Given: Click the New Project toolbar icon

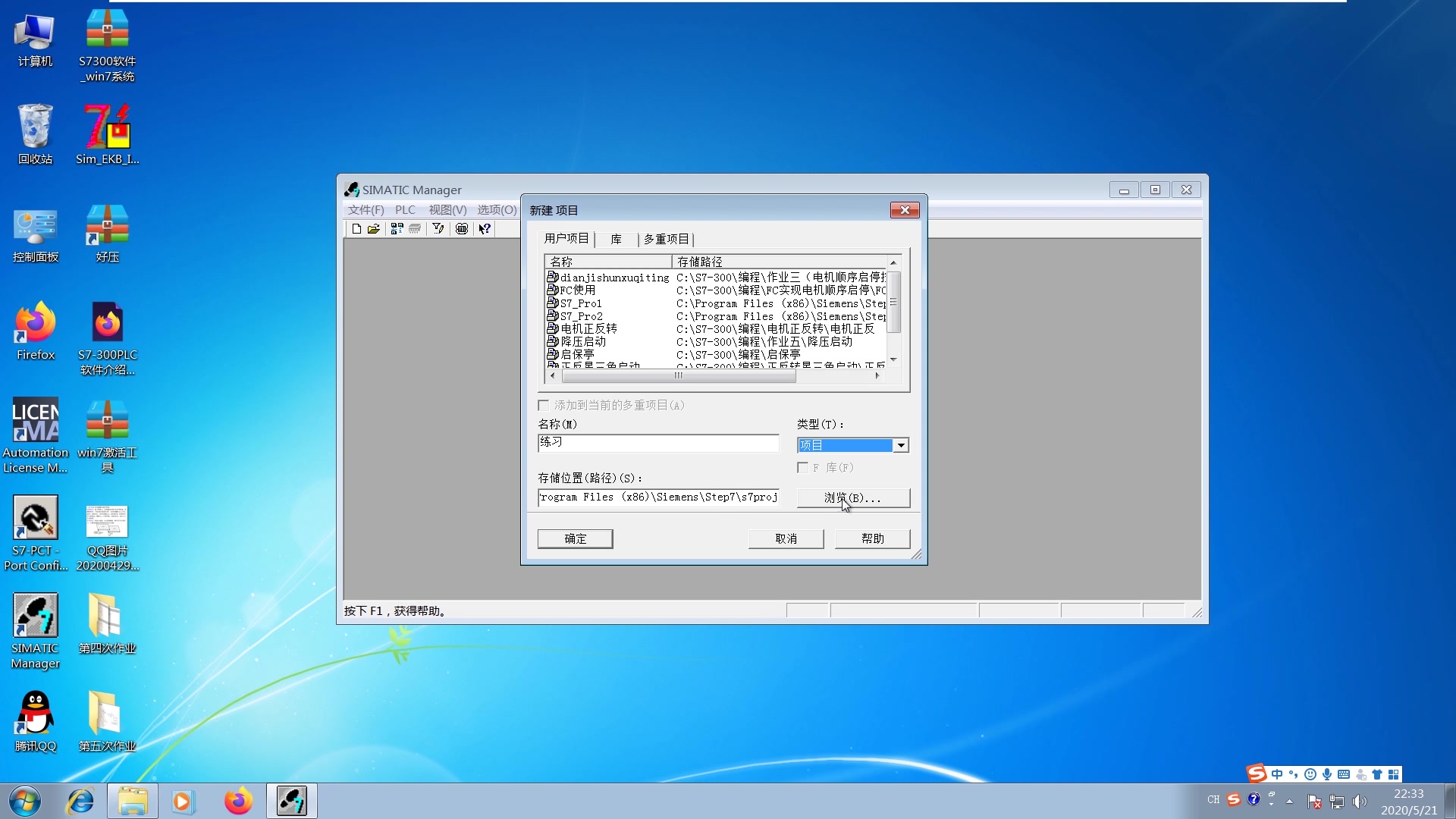Looking at the screenshot, I should point(356,228).
